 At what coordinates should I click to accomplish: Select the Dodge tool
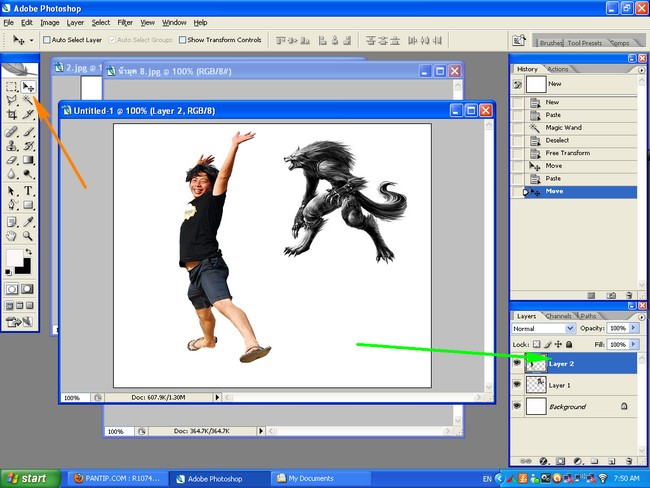[28, 174]
